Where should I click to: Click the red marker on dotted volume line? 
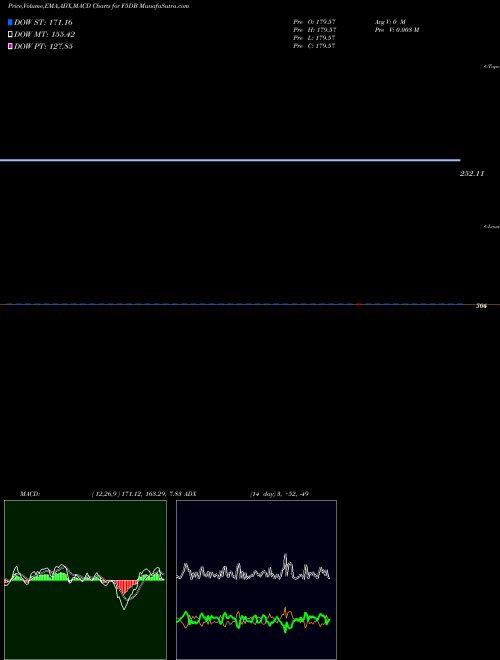coord(359,304)
